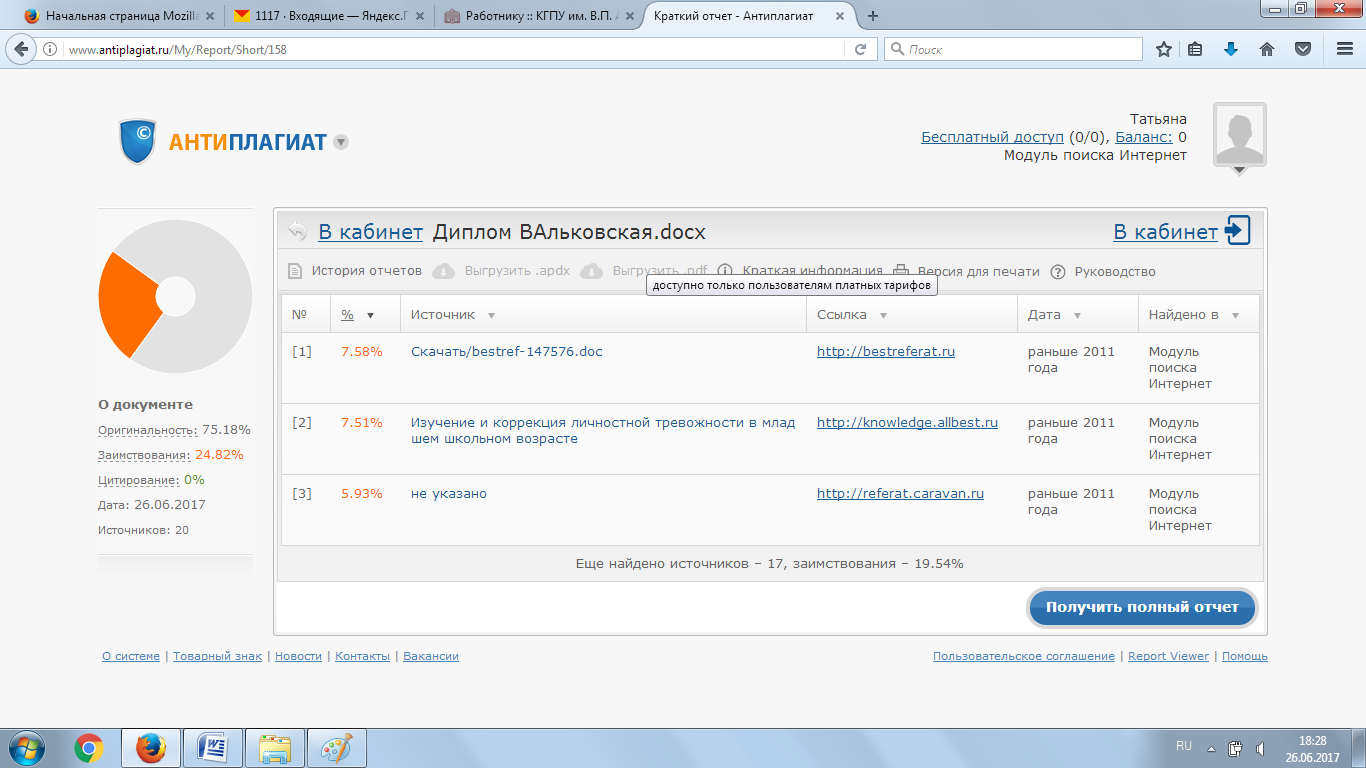The image size is (1366, 768).
Task: Sort table by Источник column arrow
Action: [491, 315]
